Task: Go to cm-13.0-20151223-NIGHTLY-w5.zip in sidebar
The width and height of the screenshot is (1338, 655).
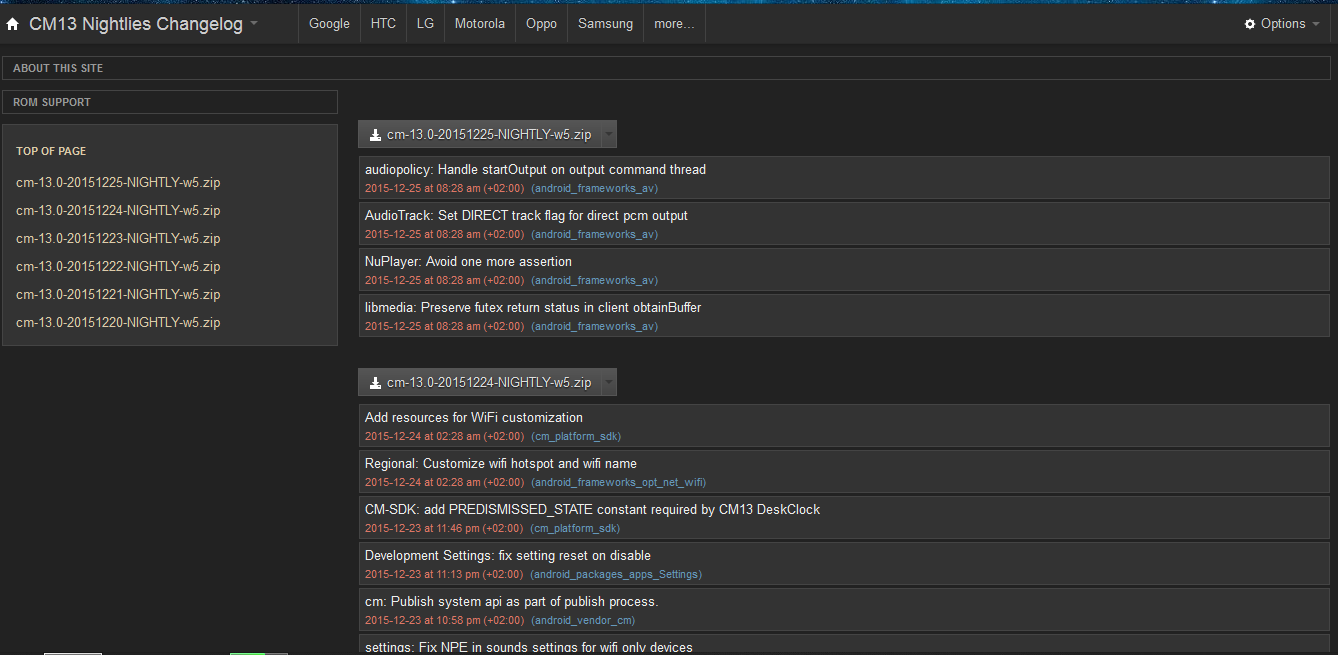Action: [x=118, y=238]
